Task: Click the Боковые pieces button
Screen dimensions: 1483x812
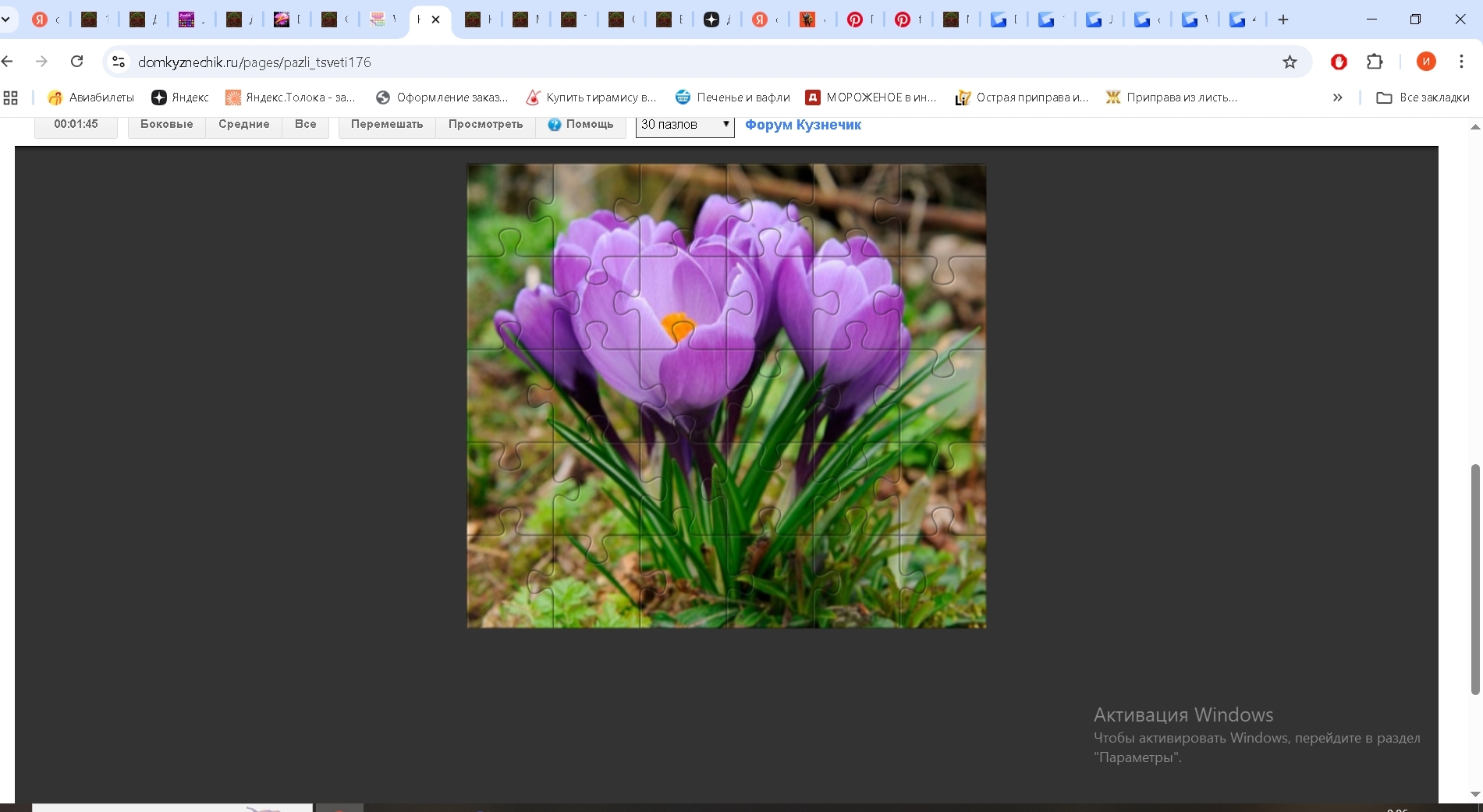Action: tap(167, 125)
